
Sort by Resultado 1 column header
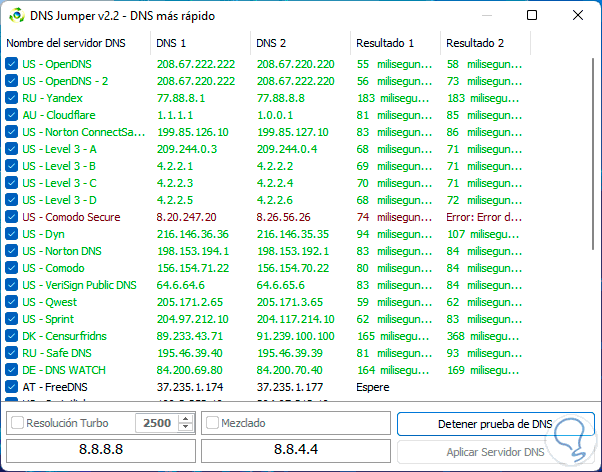[385, 43]
